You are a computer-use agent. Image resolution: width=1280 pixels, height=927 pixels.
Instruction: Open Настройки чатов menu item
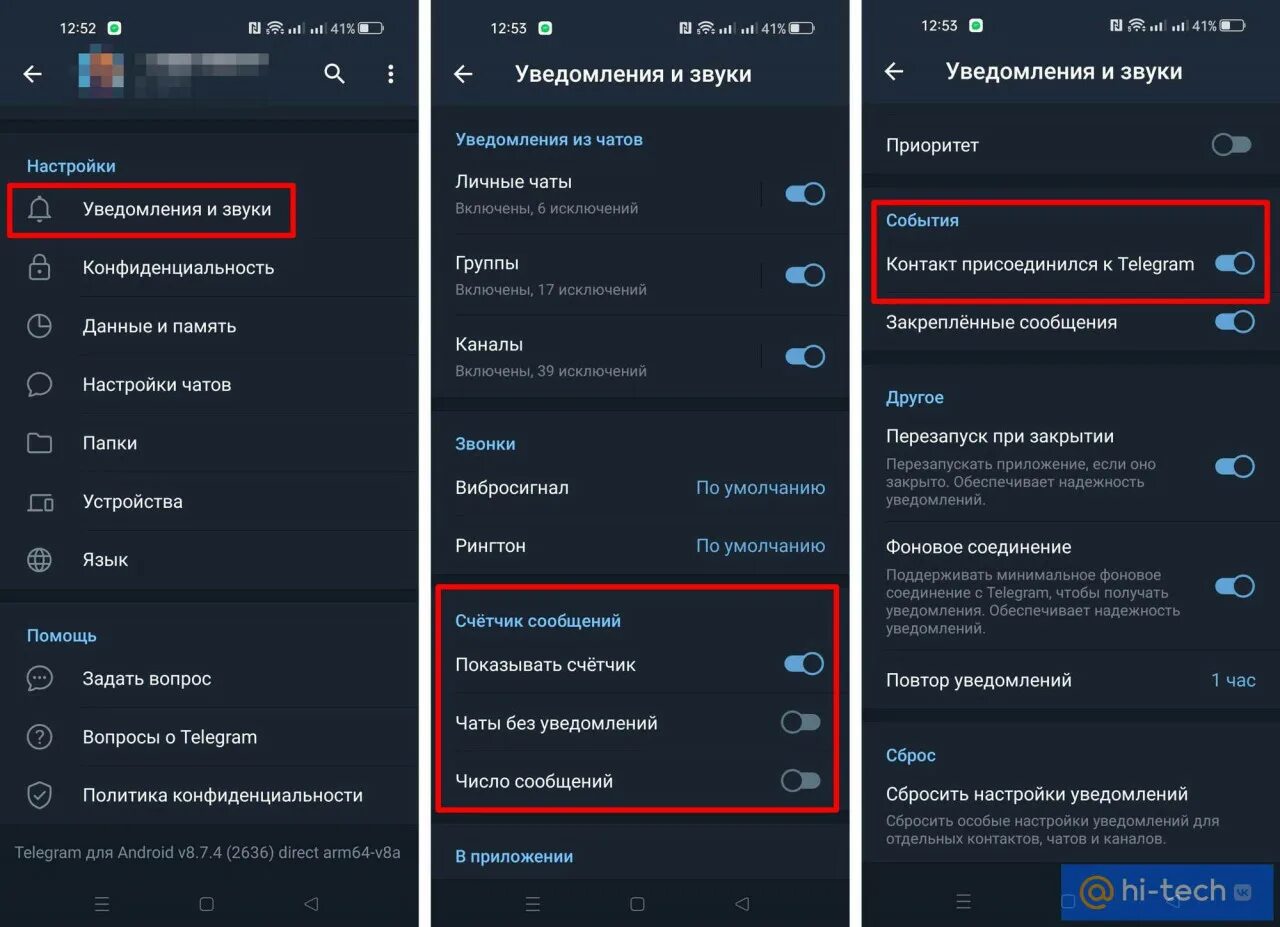tap(209, 384)
